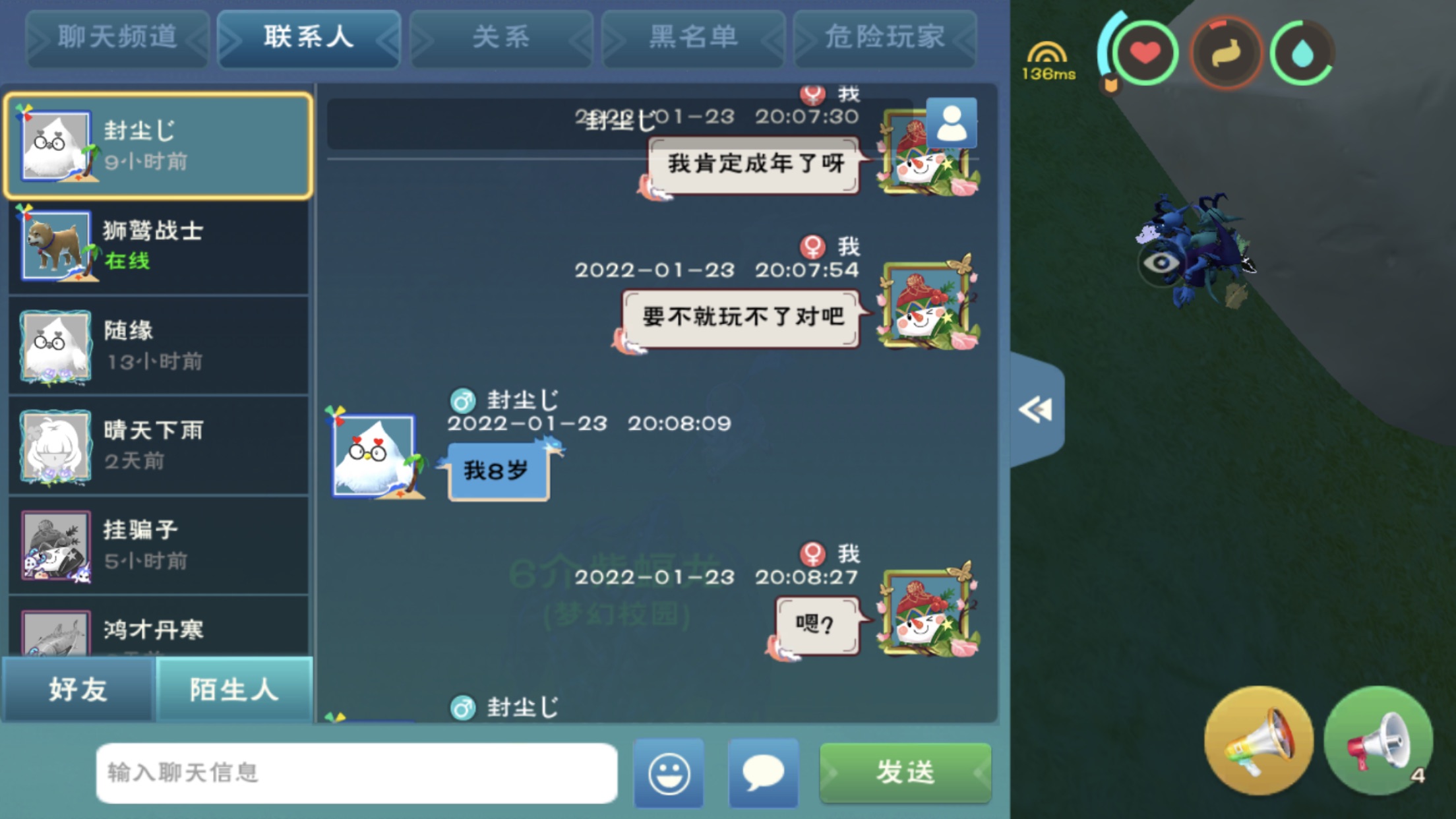
Task: Click the speech bubble quick-phrase icon
Action: [x=763, y=773]
